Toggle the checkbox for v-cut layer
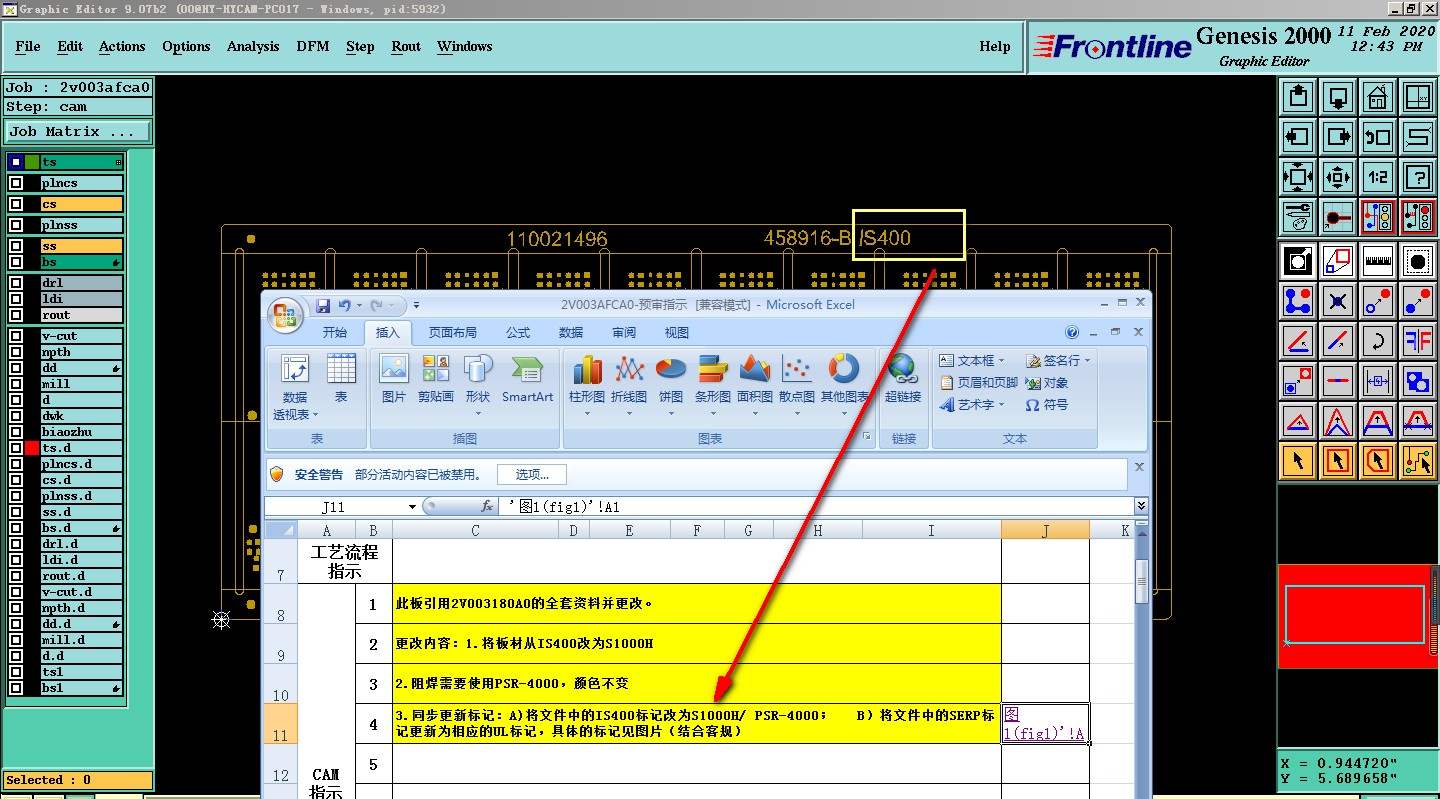The height and width of the screenshot is (799, 1440). (16, 336)
